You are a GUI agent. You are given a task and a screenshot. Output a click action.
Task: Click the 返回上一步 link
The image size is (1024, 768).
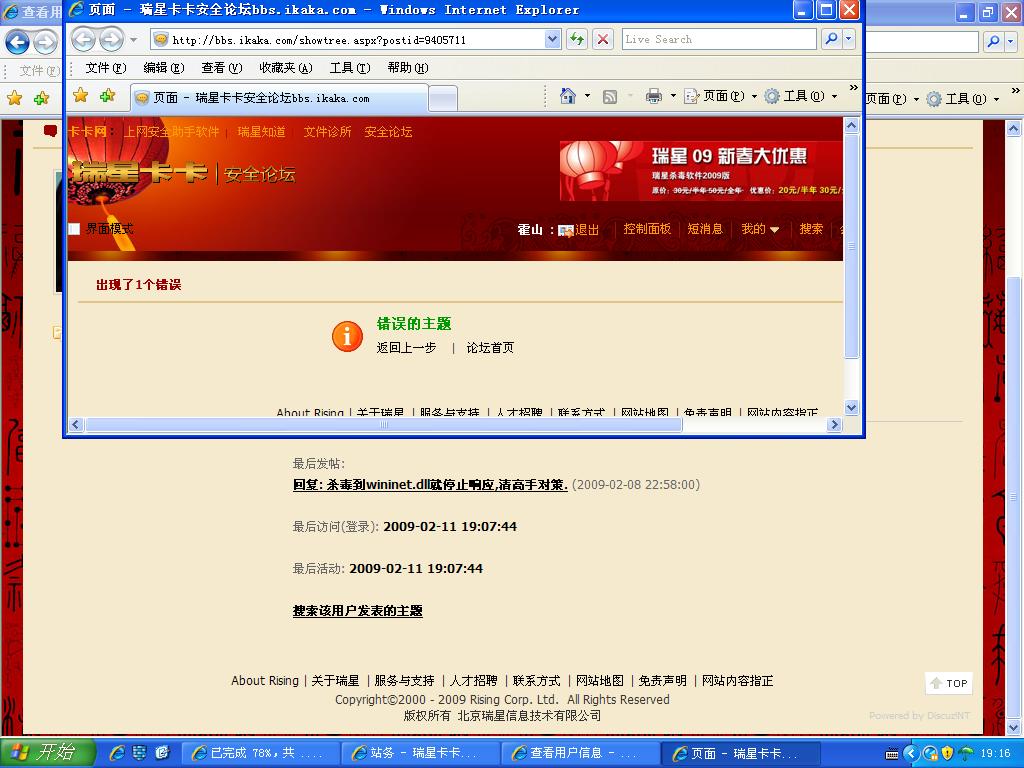(x=406, y=348)
